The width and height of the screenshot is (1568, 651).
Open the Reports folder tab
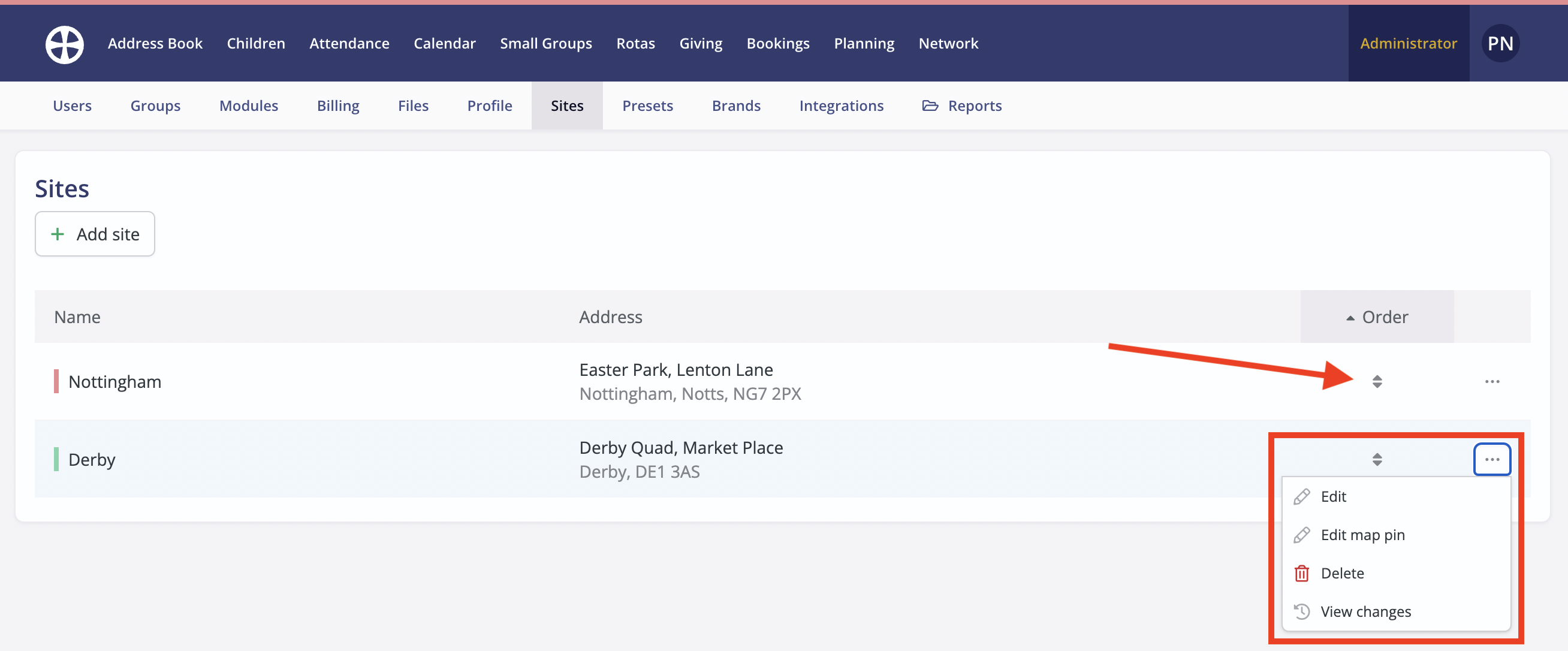(962, 106)
